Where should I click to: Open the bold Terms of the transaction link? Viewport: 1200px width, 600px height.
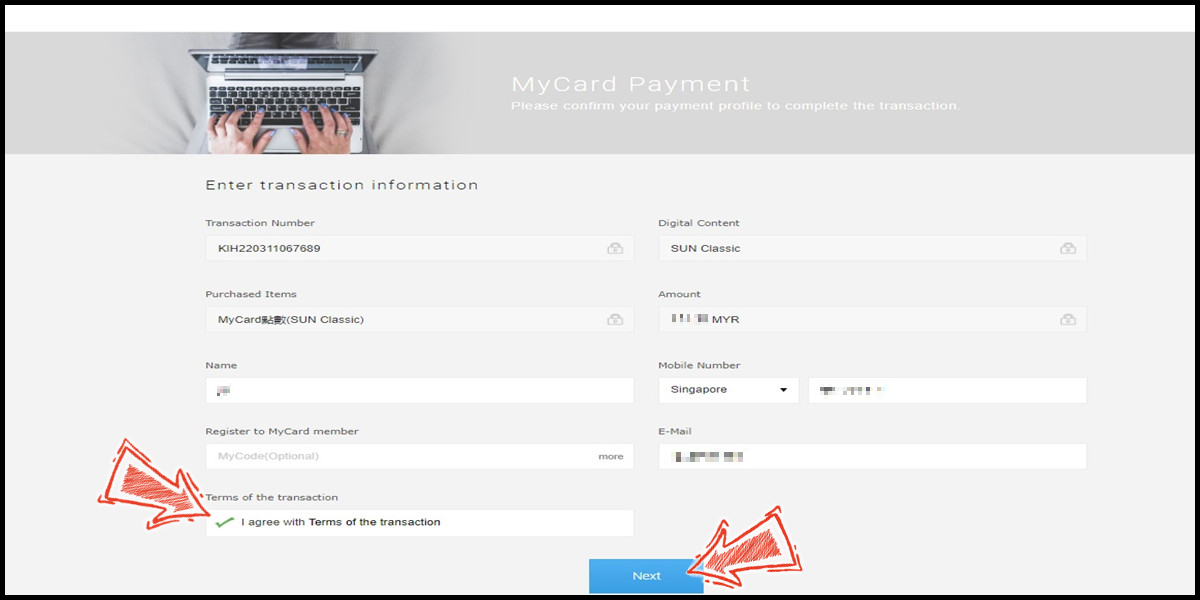[374, 522]
